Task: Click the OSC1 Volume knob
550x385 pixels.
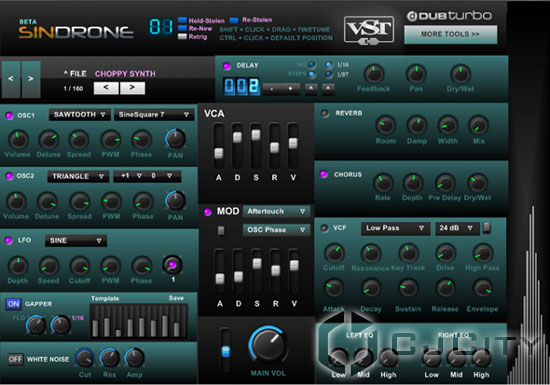Action: [x=18, y=140]
